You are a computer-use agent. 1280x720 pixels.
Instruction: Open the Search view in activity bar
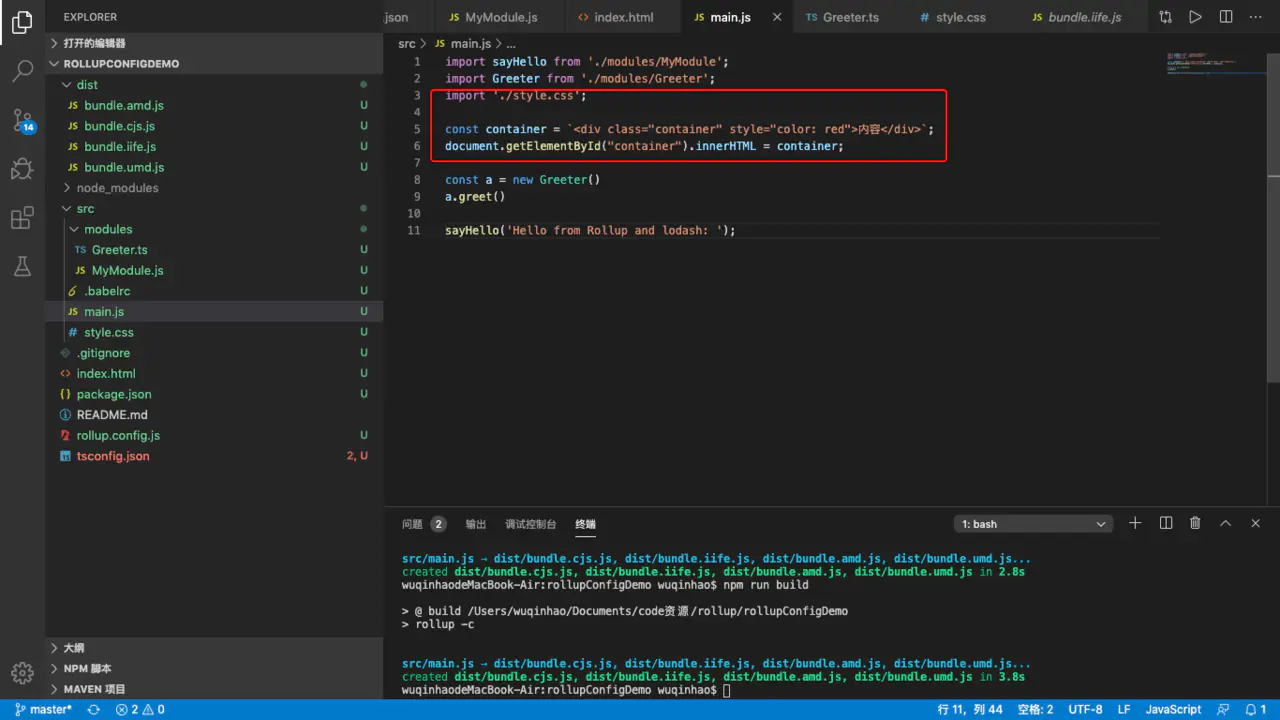pos(22,71)
